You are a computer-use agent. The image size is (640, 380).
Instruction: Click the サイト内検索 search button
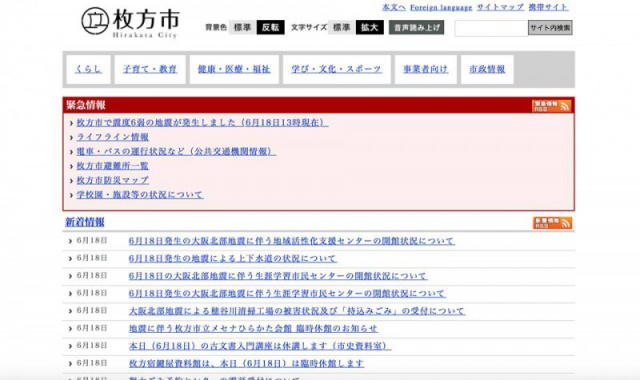pos(550,28)
